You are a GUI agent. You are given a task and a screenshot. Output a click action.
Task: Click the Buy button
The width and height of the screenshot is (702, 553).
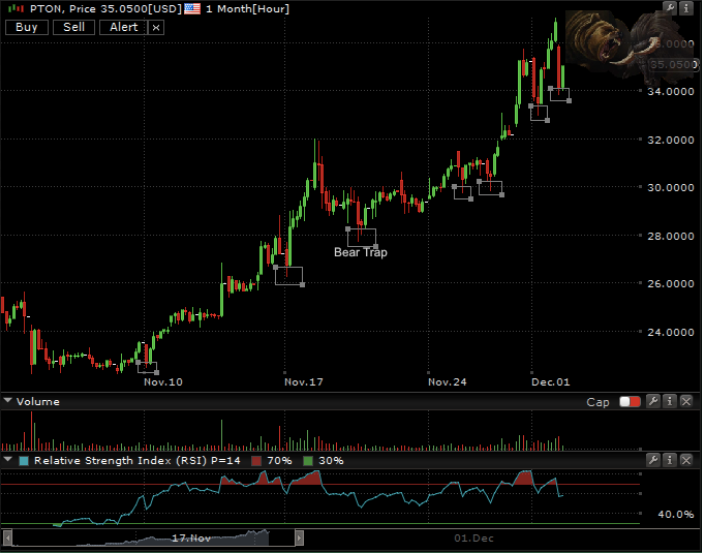26,27
